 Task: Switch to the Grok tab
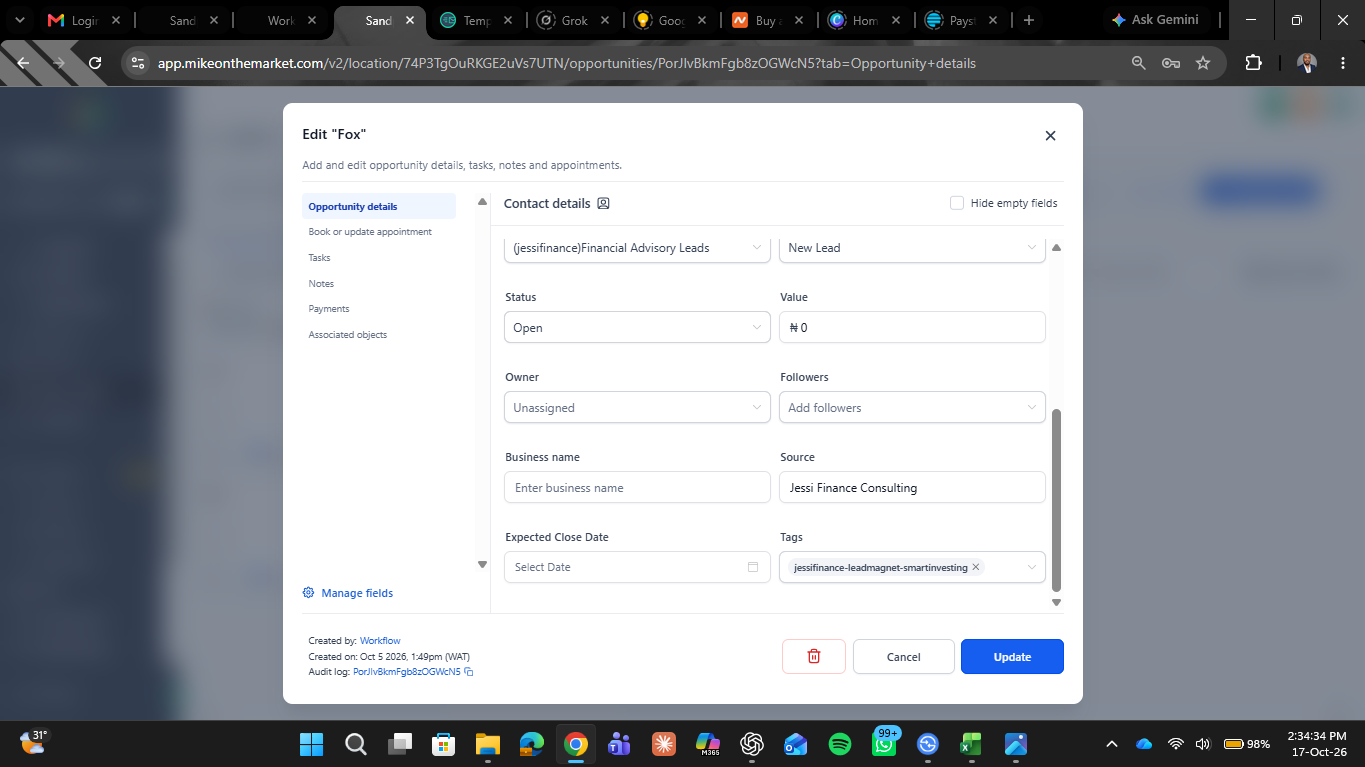(x=575, y=20)
